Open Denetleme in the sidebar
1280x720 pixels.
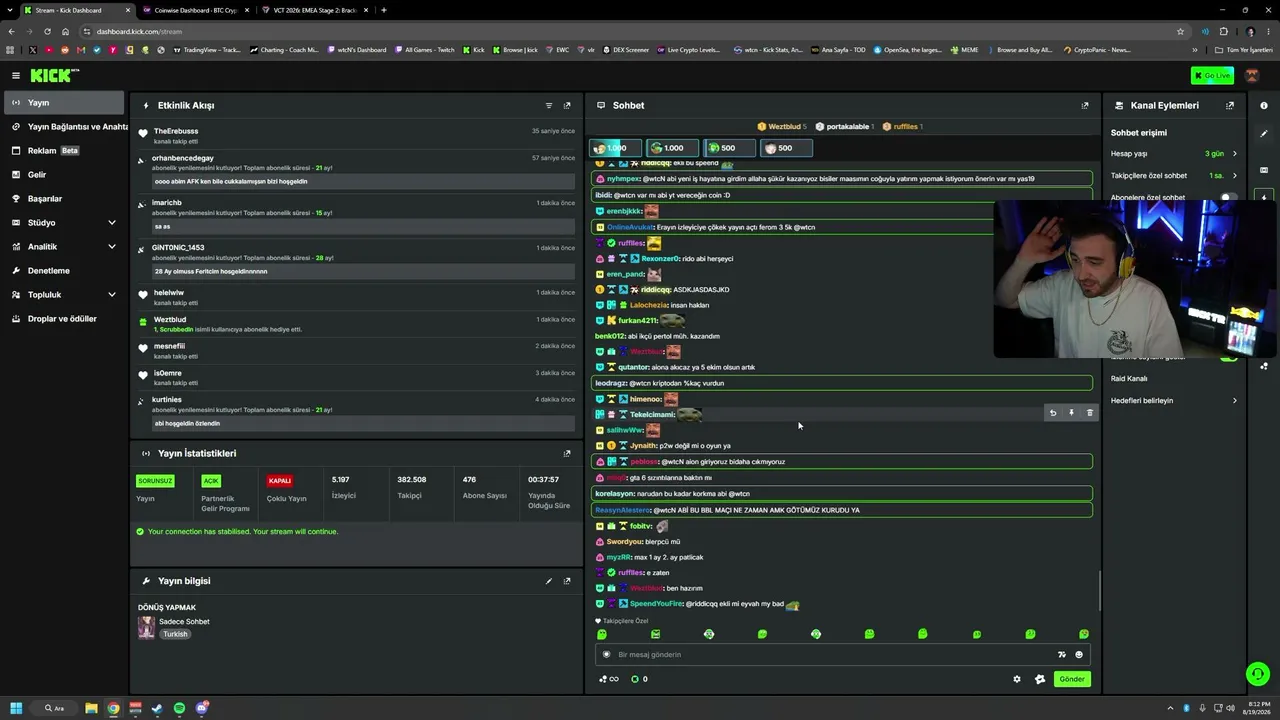(64, 271)
